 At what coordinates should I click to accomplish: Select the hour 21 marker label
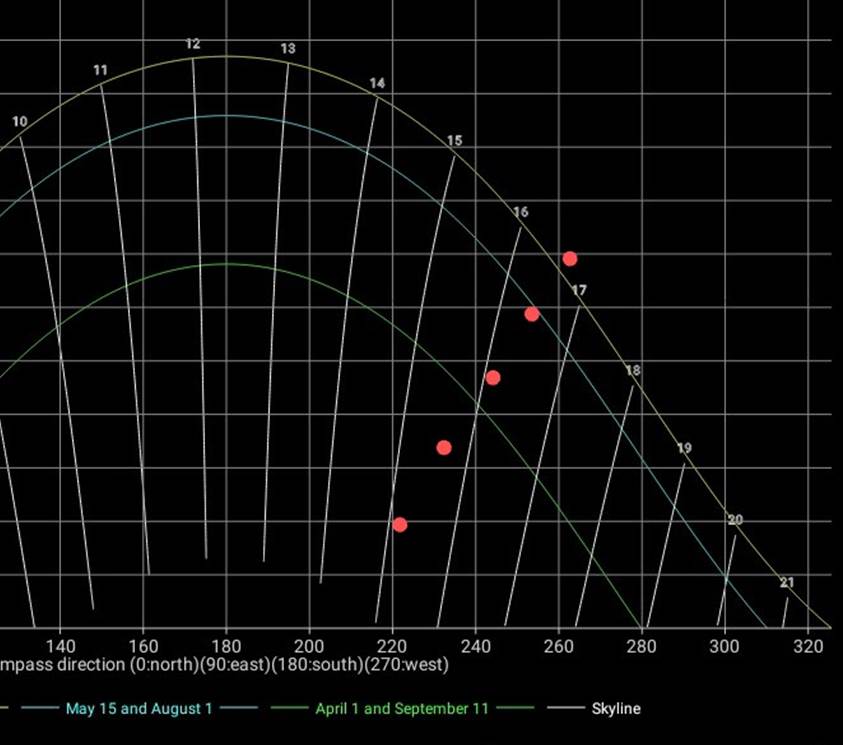click(786, 583)
